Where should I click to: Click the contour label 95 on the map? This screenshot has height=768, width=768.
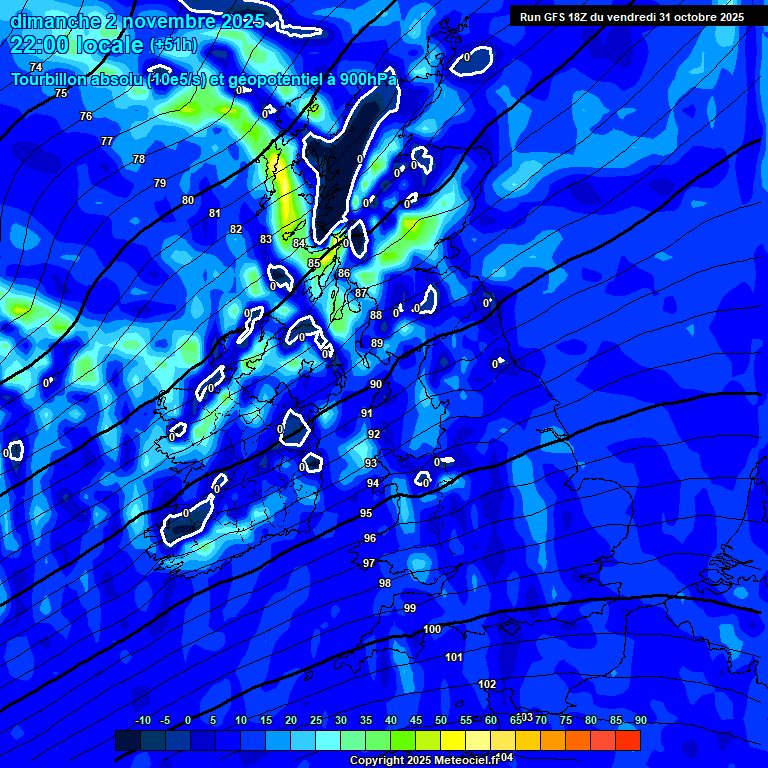pos(366,513)
